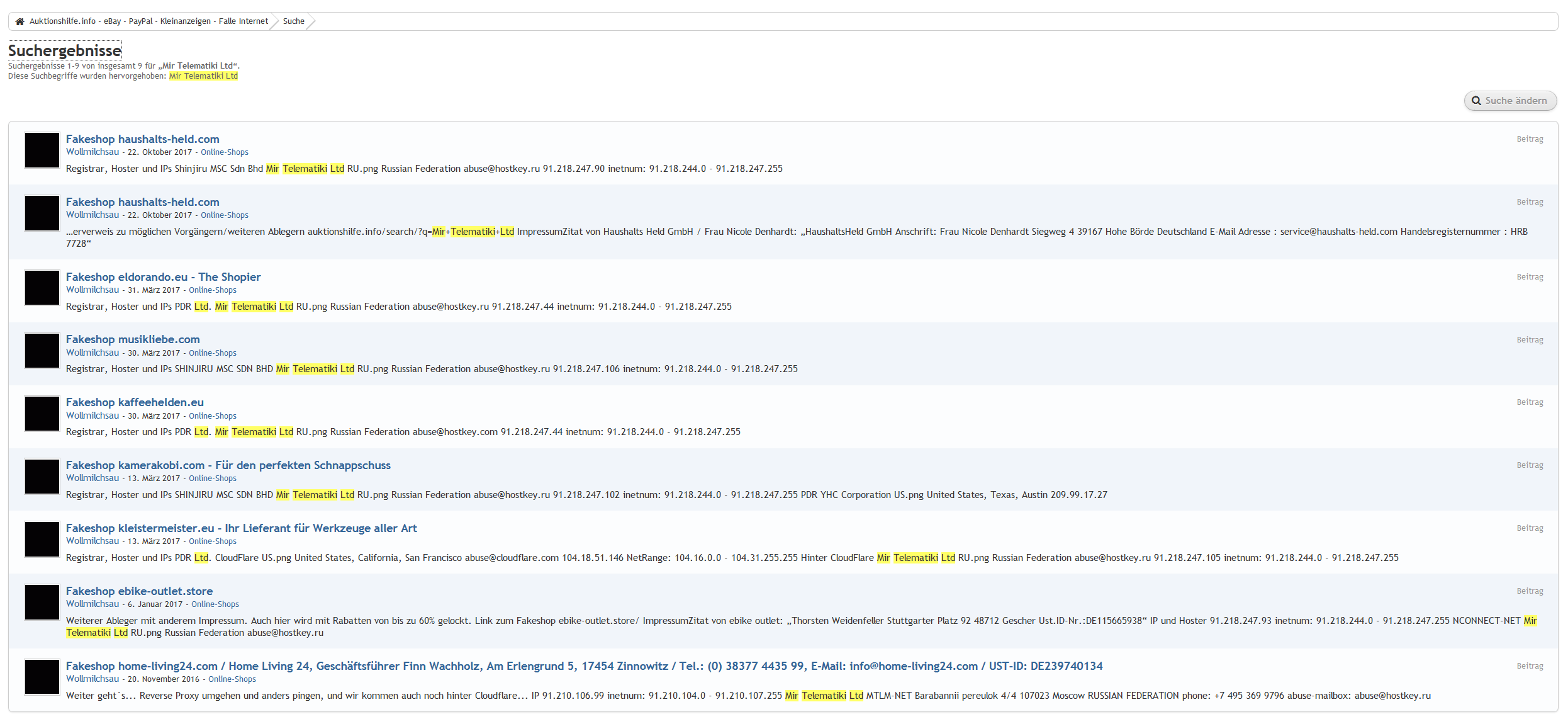The width and height of the screenshot is (1568, 719).
Task: Click the 20. November 2016 date on home-living24.com
Action: tap(164, 679)
